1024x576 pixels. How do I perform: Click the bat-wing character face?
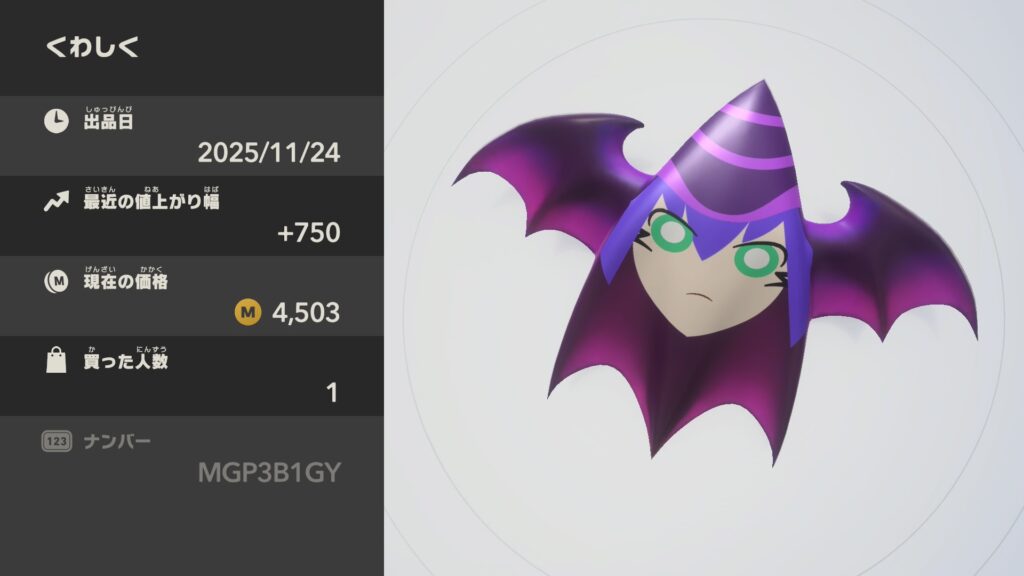tap(711, 268)
